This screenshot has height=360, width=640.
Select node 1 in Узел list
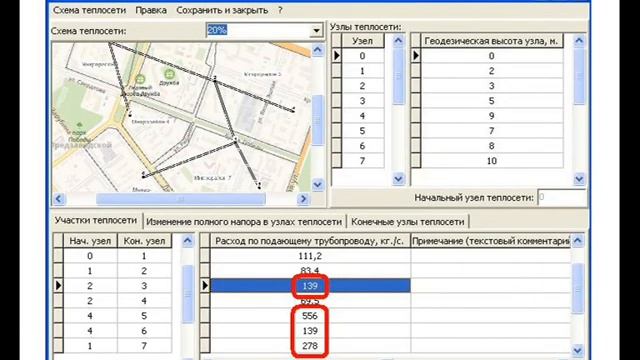click(x=362, y=71)
